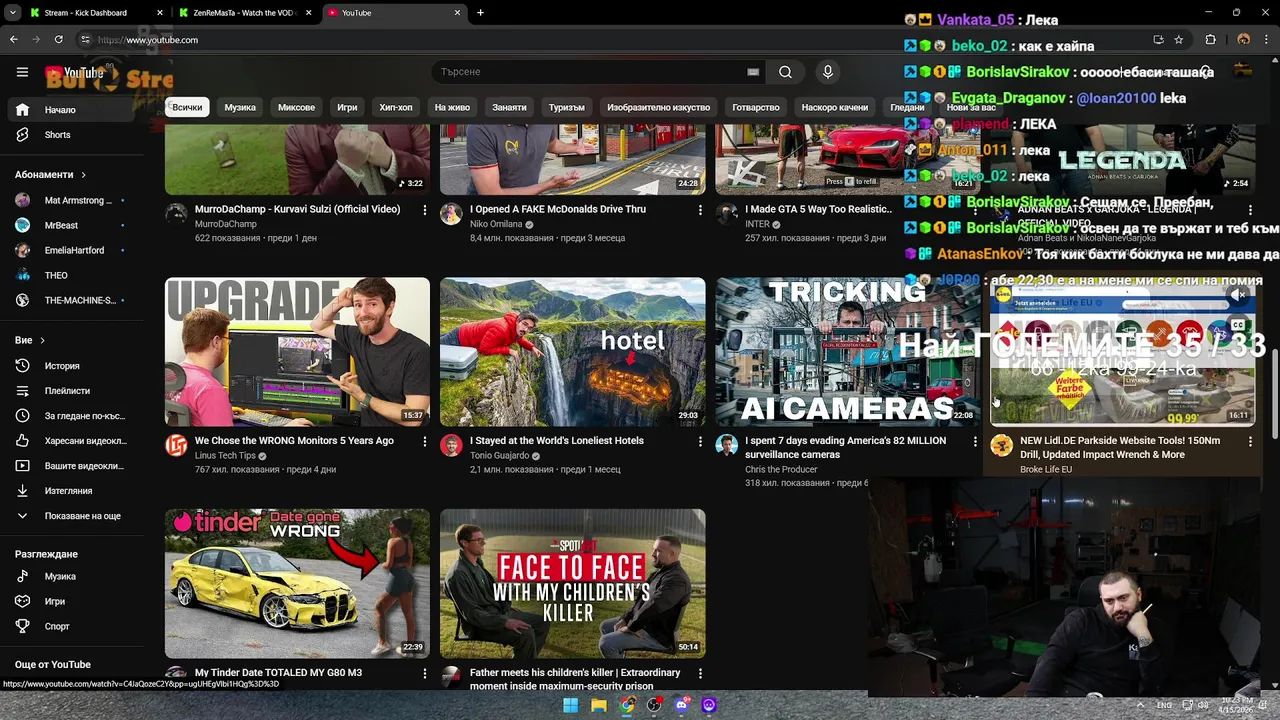The width and height of the screenshot is (1280, 720).
Task: Select the Всички filter chip
Action: click(187, 107)
